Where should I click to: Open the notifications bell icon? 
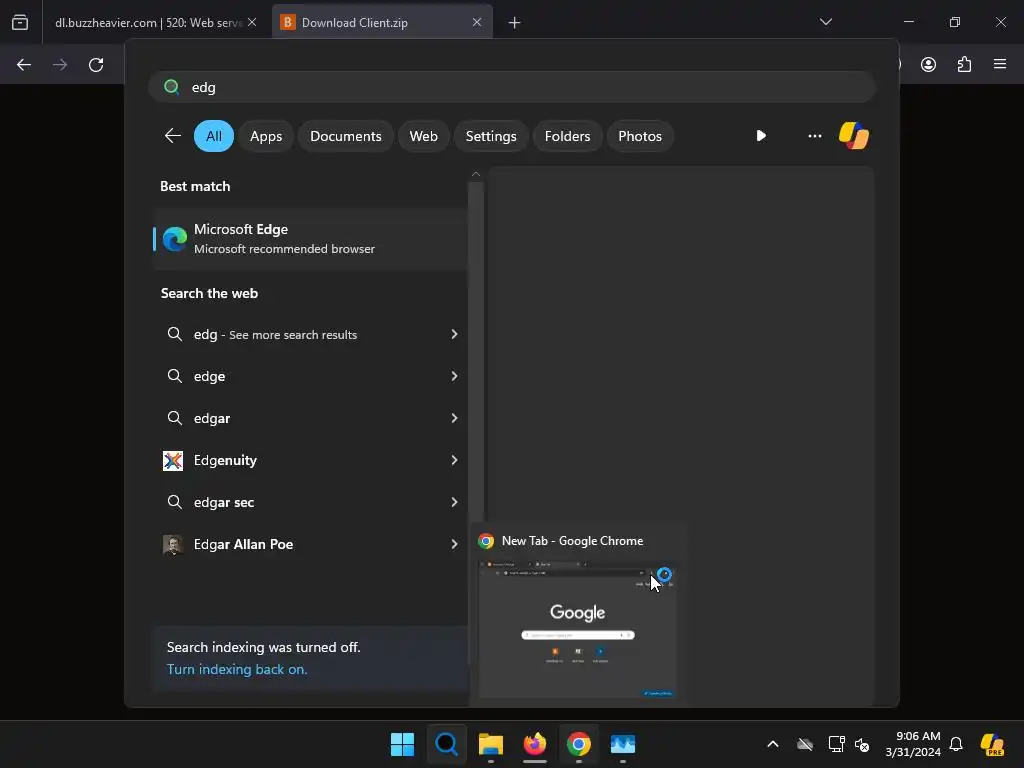click(x=956, y=744)
